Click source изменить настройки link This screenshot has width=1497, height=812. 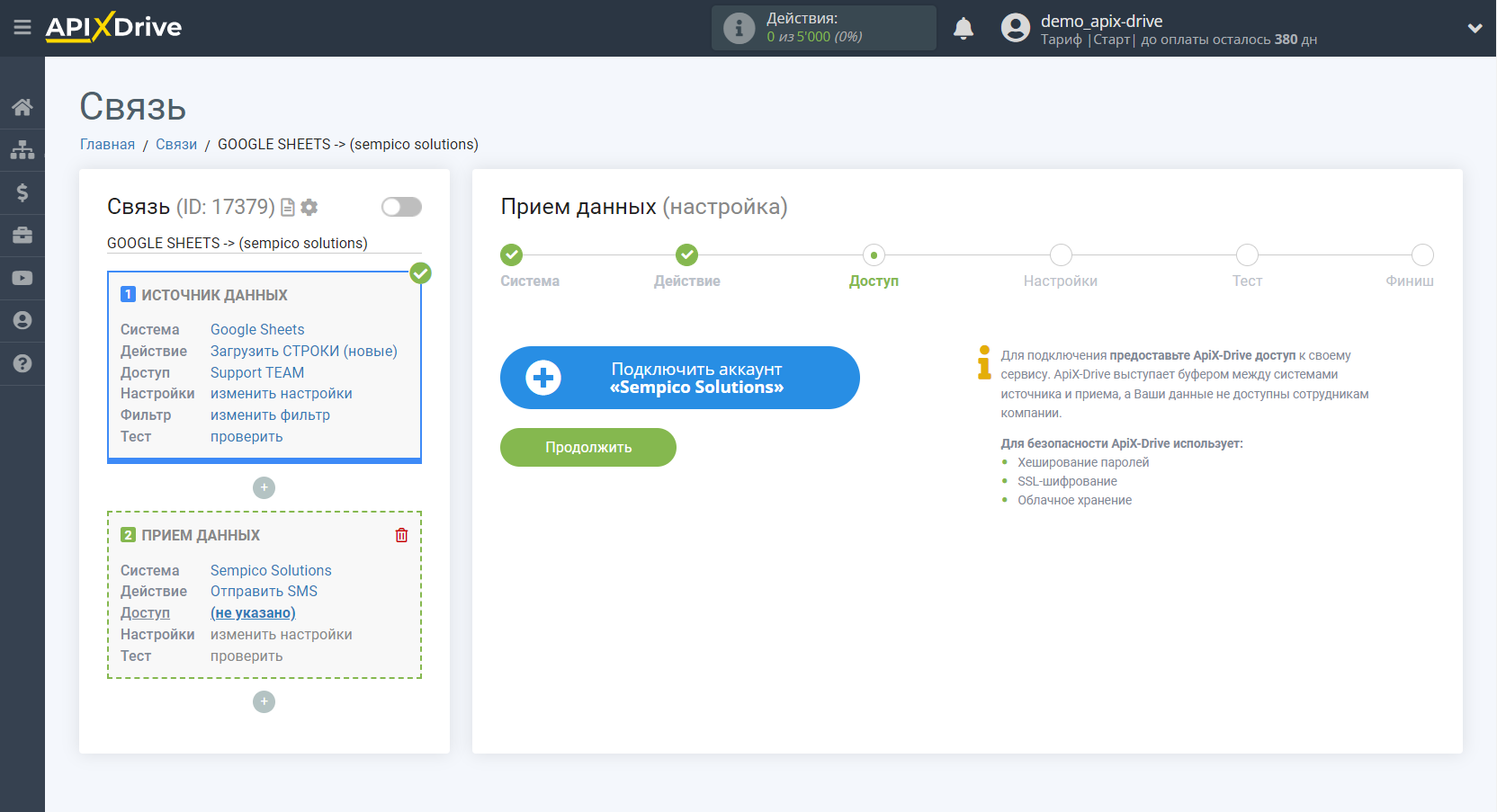tap(282, 393)
